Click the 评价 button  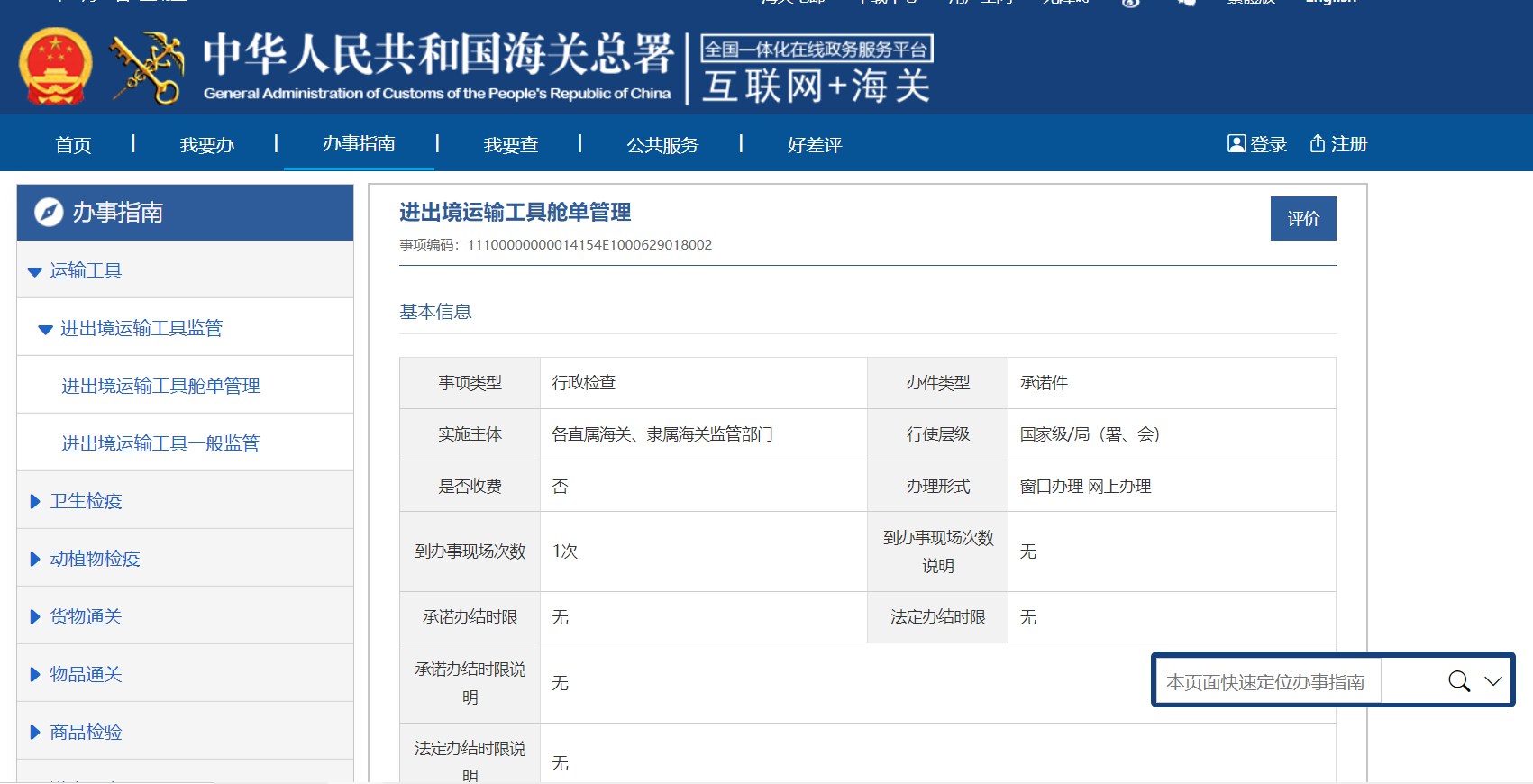1303,218
